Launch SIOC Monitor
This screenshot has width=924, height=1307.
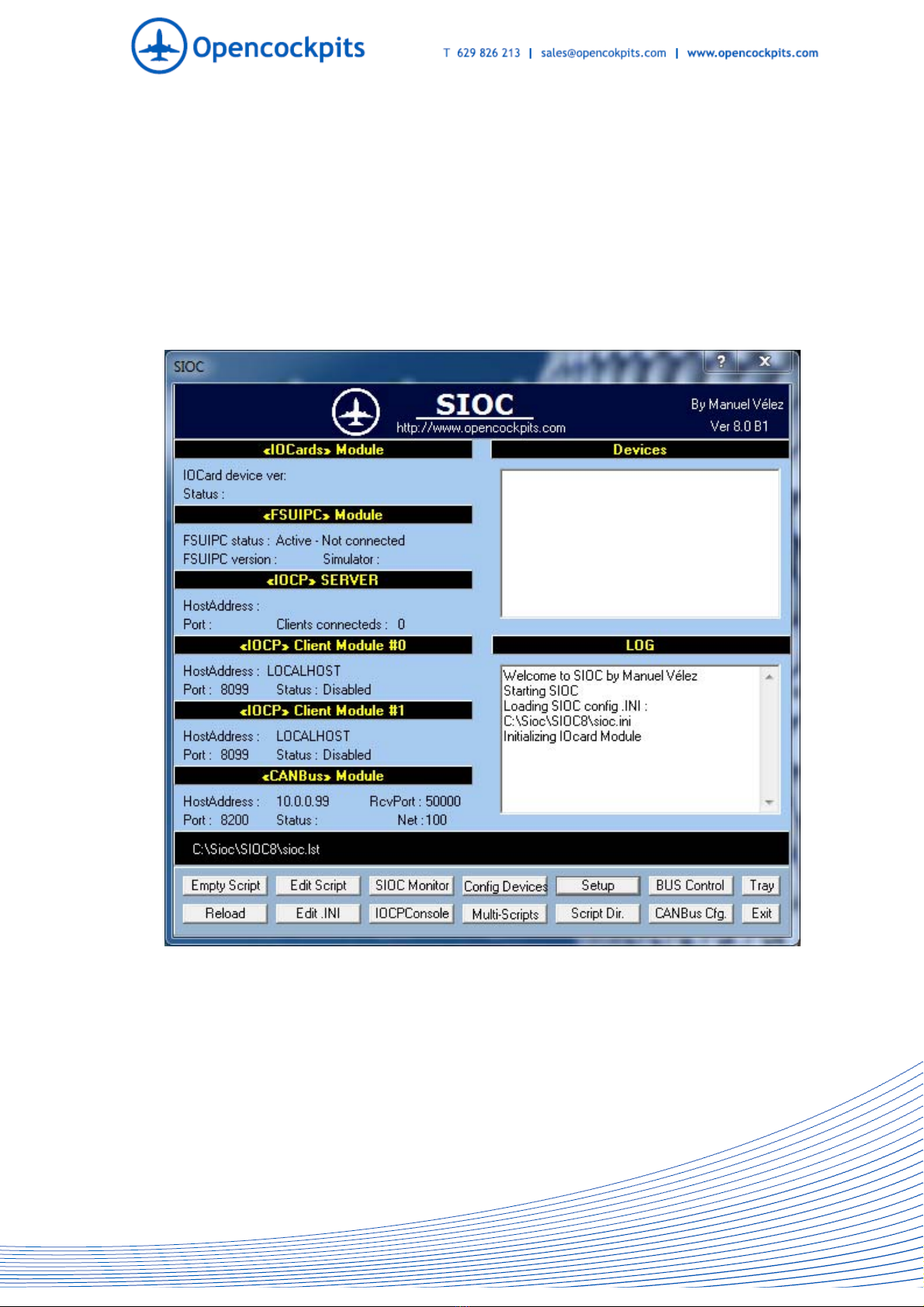(x=412, y=886)
